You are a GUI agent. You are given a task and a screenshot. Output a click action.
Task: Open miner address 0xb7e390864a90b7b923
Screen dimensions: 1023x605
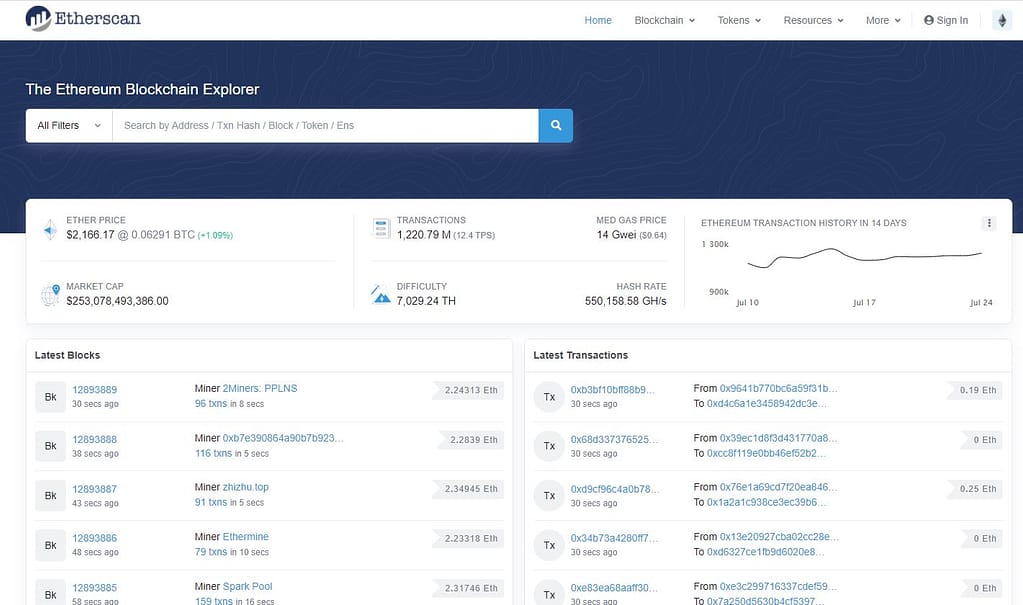coord(283,438)
